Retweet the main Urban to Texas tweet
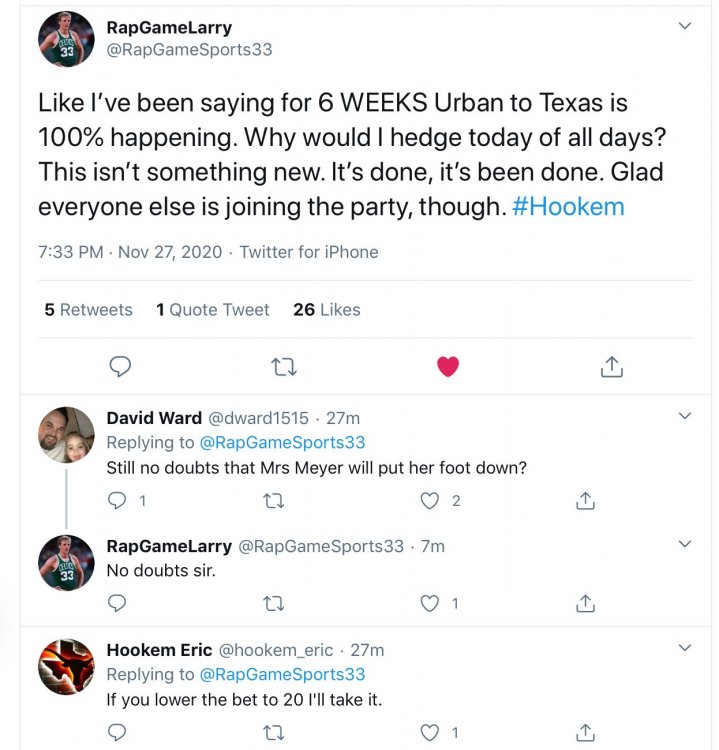This screenshot has height=750, width=719. (284, 367)
